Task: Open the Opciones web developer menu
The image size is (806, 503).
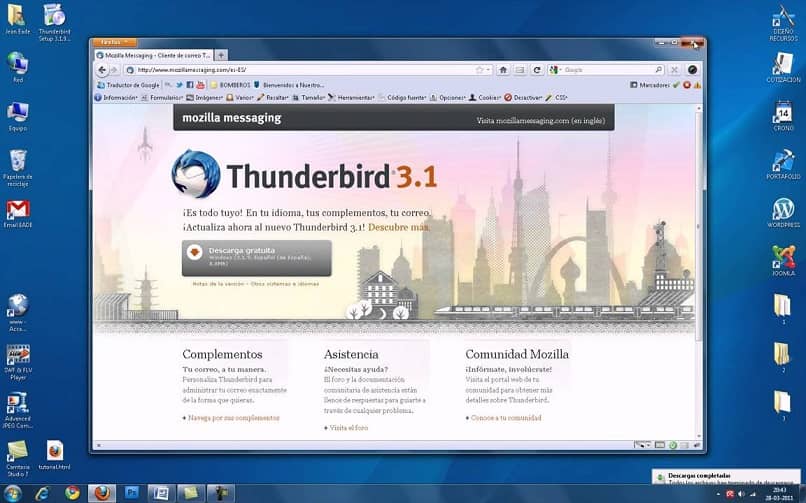Action: tap(447, 98)
